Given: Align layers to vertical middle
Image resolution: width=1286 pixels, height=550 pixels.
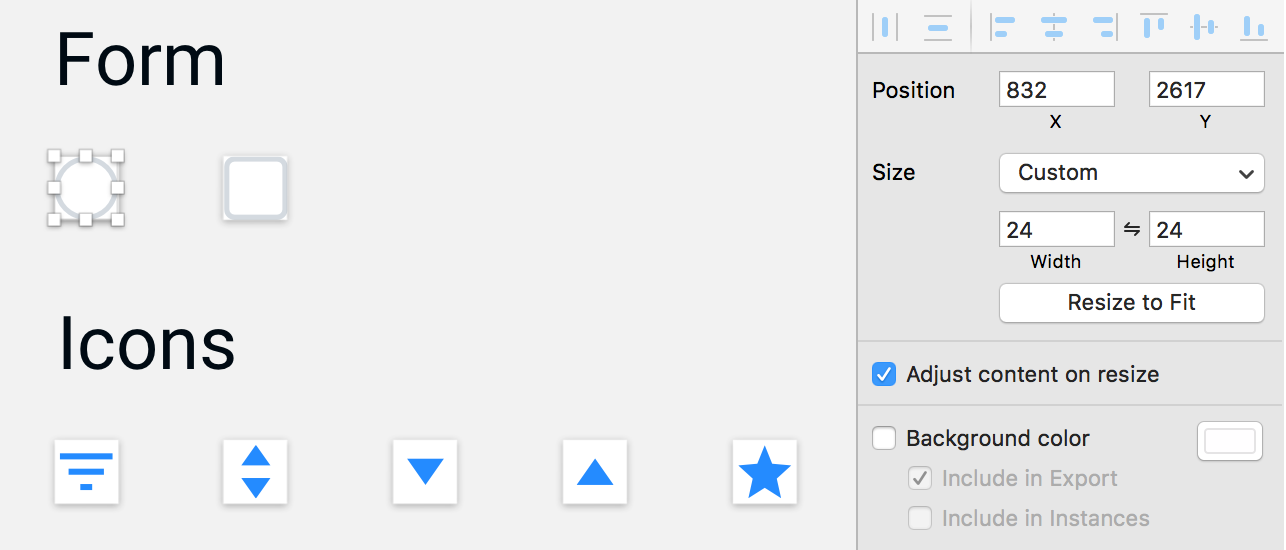Looking at the screenshot, I should 1204,27.
